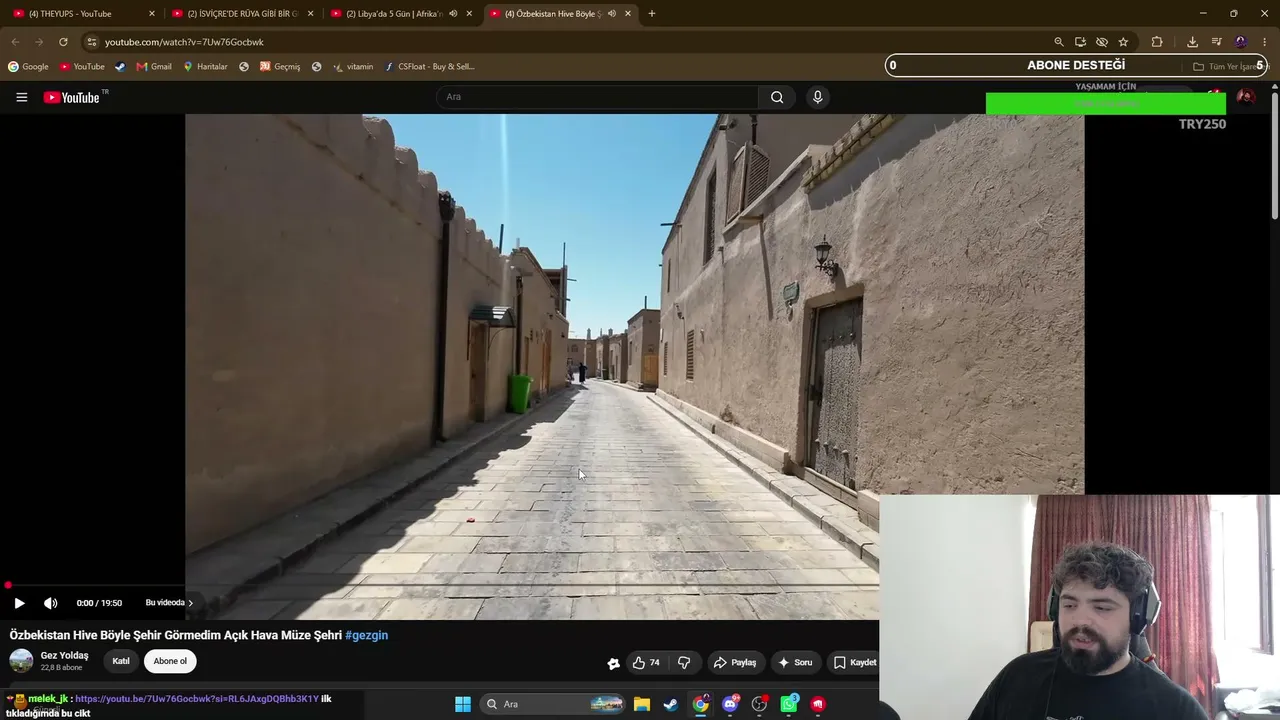Subscribe using the Abone ol button
Image resolution: width=1280 pixels, height=720 pixels.
point(170,661)
